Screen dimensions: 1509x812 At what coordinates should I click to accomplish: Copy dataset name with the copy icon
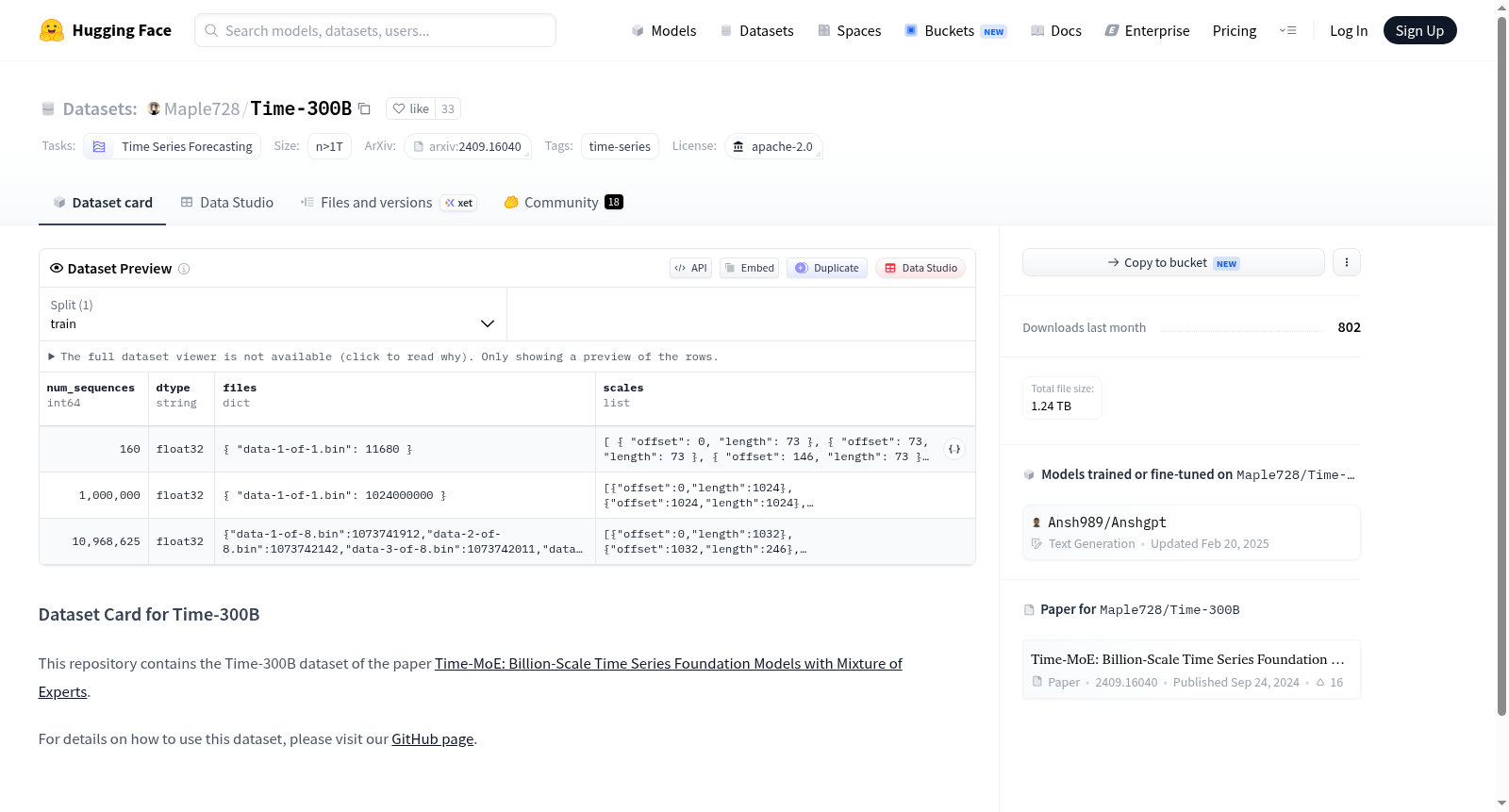(364, 108)
